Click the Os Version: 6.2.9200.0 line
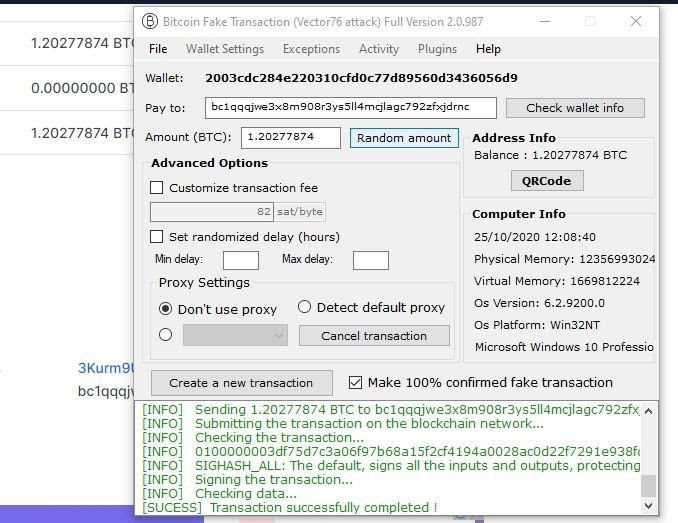 click(x=539, y=303)
